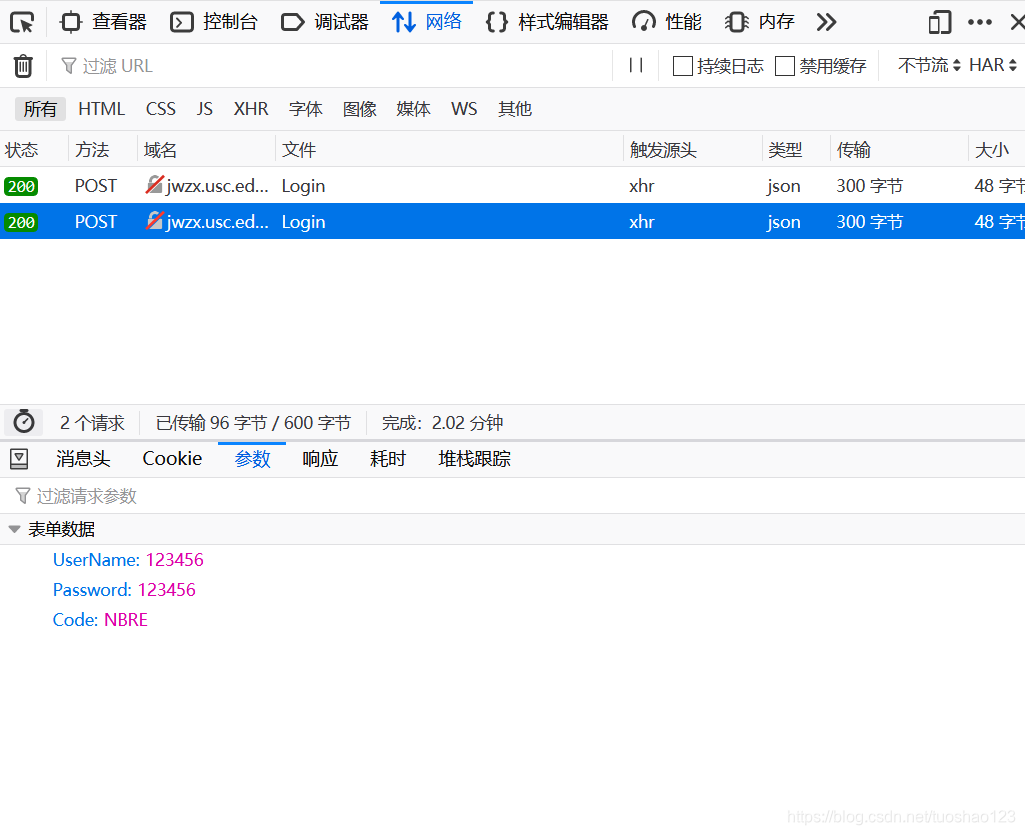1025x835 pixels.
Task: Sort by the 触发源头 column header
Action: (693, 150)
